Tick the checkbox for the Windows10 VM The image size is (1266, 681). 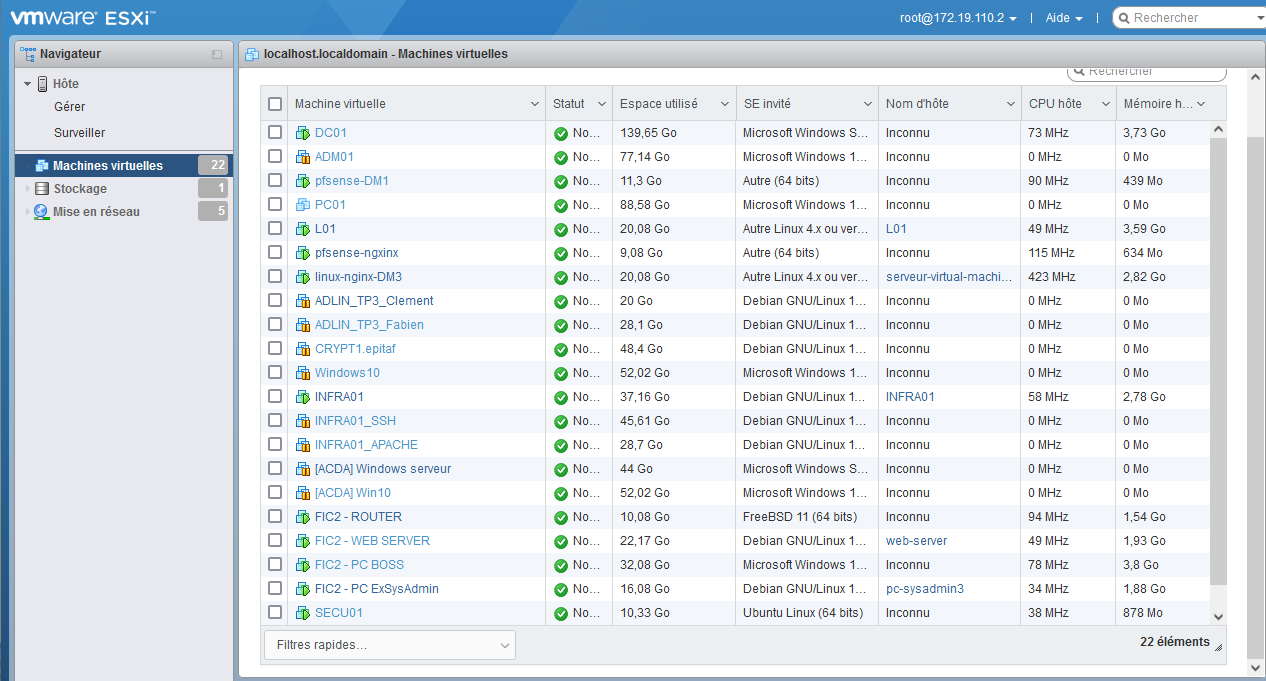(275, 373)
